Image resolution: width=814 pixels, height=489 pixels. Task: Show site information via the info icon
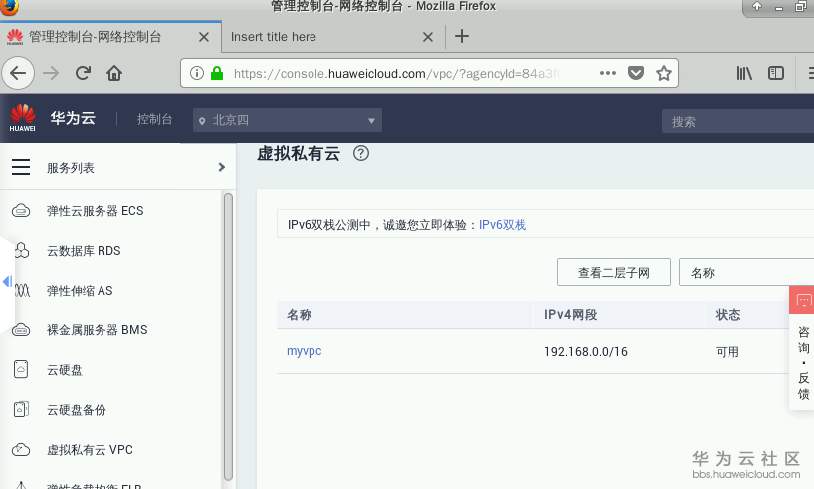(x=197, y=73)
